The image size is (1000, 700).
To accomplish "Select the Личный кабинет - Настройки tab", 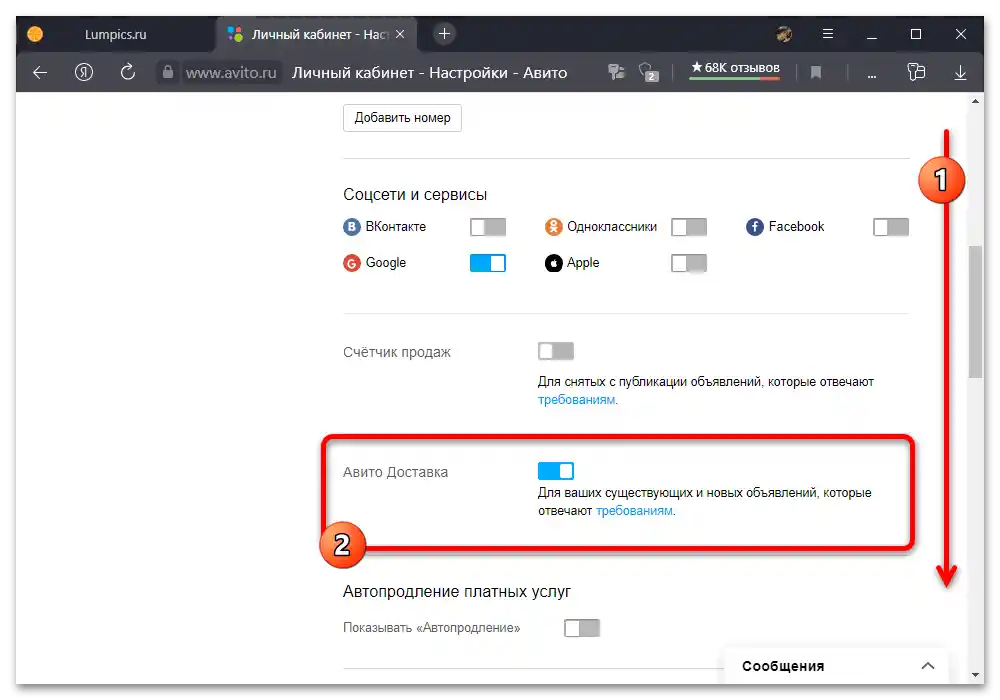I will click(317, 34).
